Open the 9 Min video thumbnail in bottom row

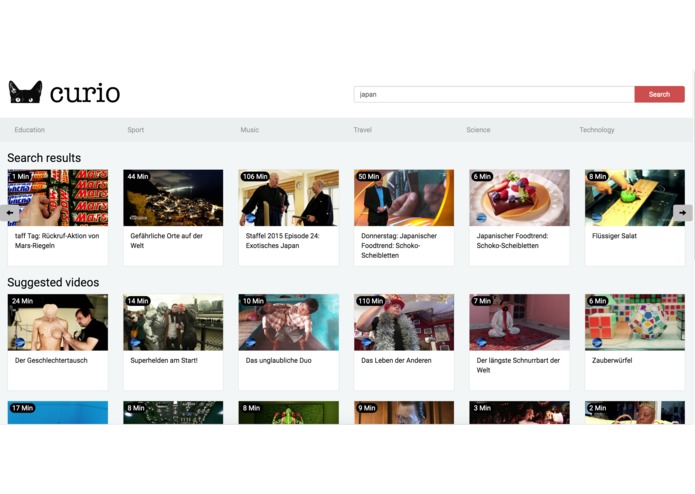coord(404,412)
